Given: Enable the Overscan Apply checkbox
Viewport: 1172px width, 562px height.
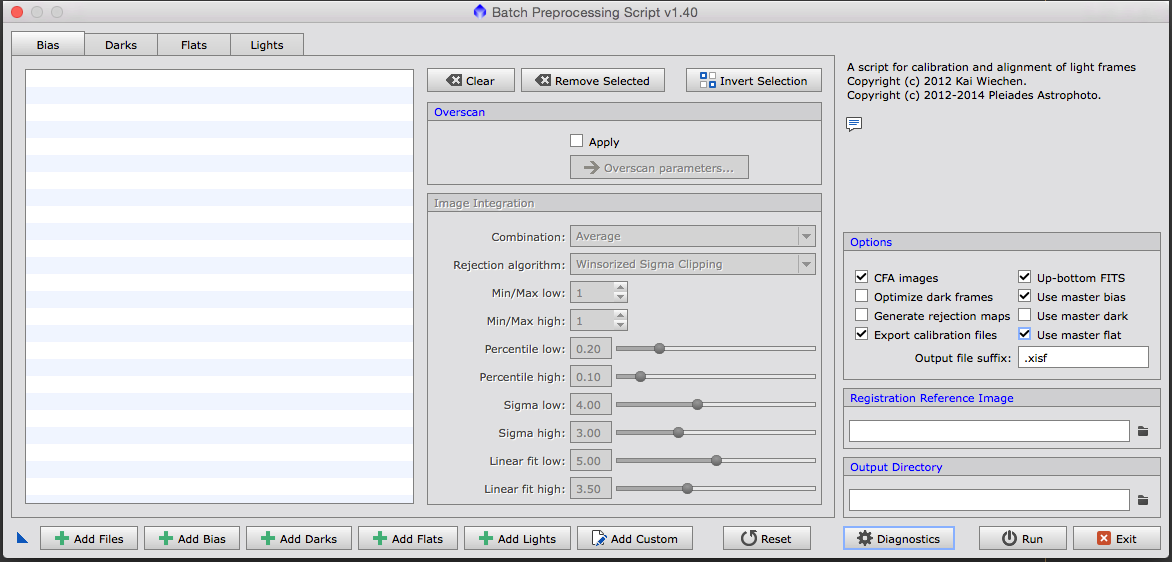Looking at the screenshot, I should coord(576,141).
